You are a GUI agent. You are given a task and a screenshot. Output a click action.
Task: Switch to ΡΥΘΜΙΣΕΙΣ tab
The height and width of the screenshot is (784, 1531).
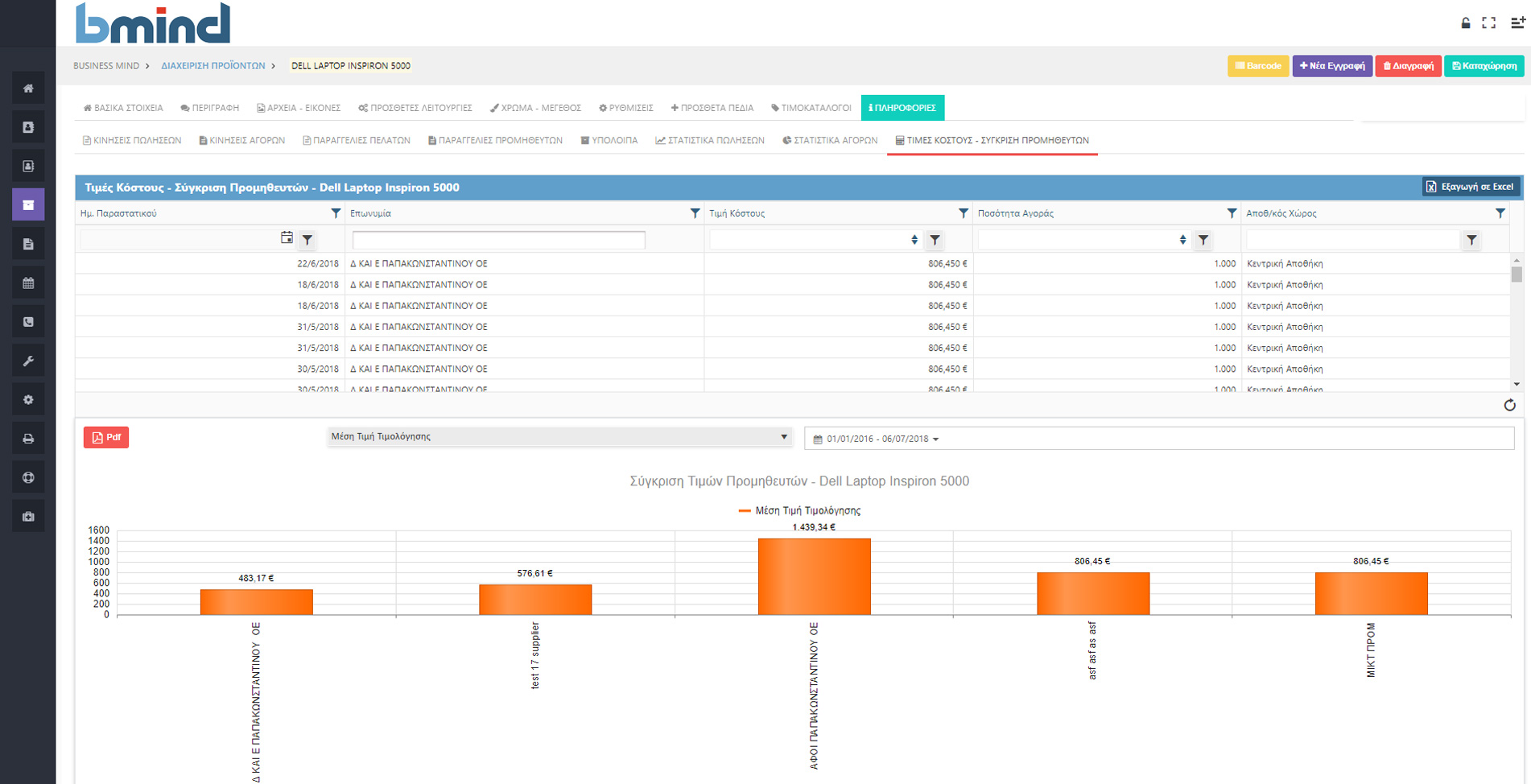click(x=626, y=108)
